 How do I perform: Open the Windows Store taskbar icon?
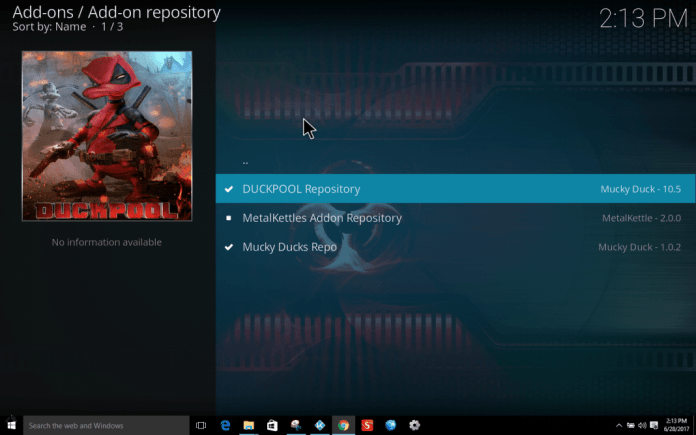tap(272, 425)
